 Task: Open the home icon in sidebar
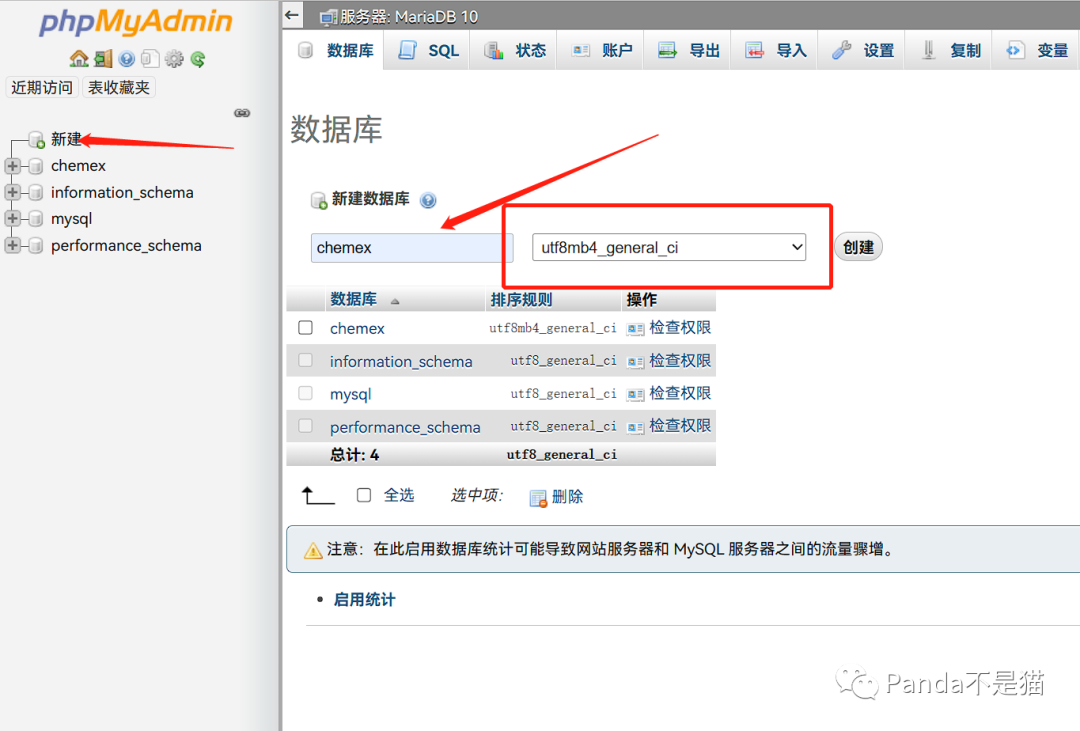(79, 59)
